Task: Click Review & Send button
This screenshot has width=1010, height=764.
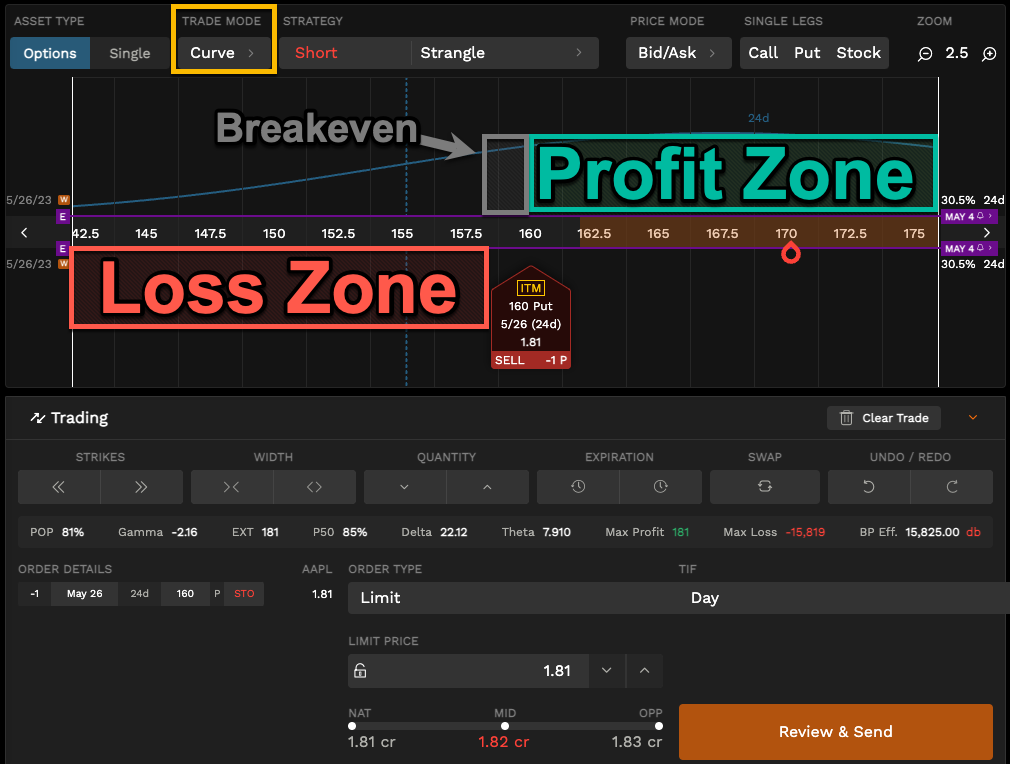Action: click(835, 732)
